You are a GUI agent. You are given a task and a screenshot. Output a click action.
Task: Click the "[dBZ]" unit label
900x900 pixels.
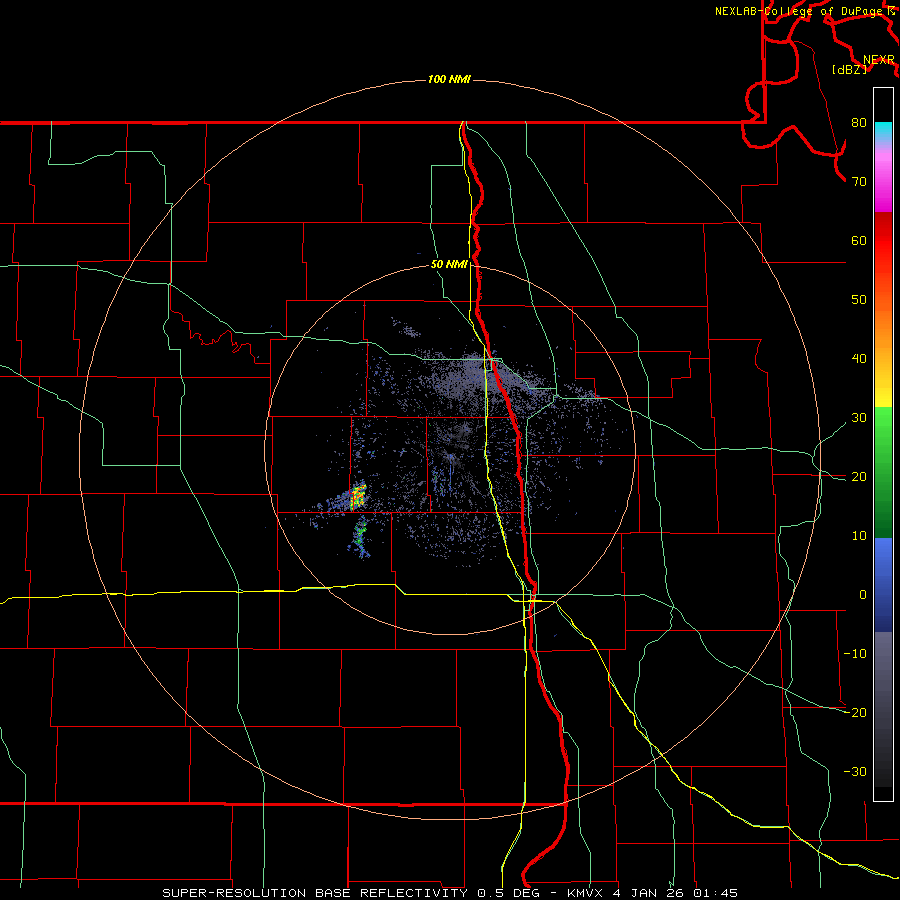click(x=849, y=69)
